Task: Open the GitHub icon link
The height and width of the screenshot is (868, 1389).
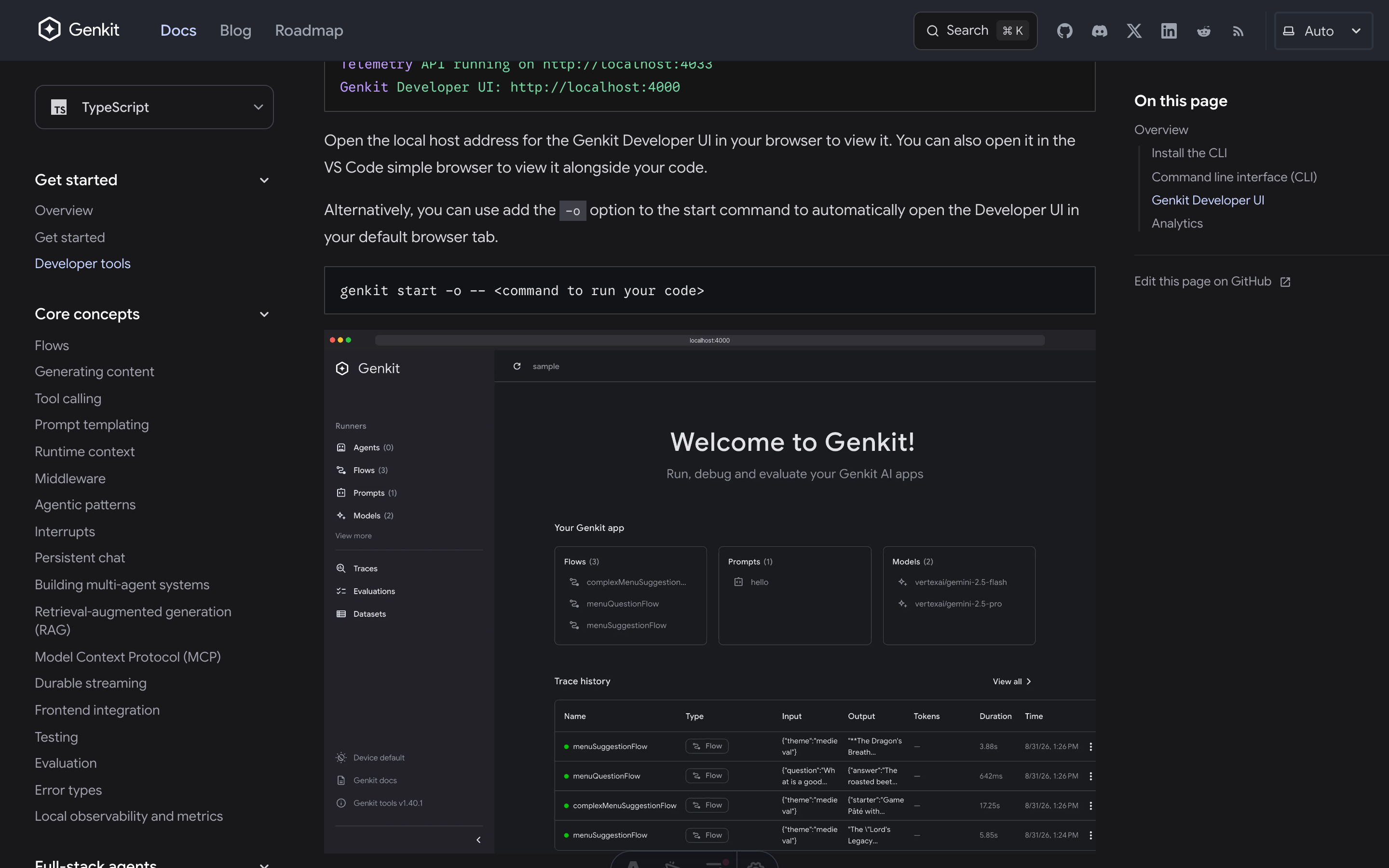Action: [1065, 31]
